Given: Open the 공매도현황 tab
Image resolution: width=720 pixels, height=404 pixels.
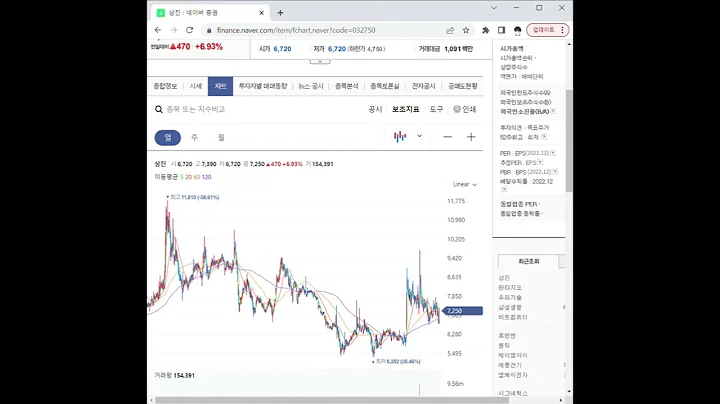Looking at the screenshot, I should pyautogui.click(x=463, y=86).
